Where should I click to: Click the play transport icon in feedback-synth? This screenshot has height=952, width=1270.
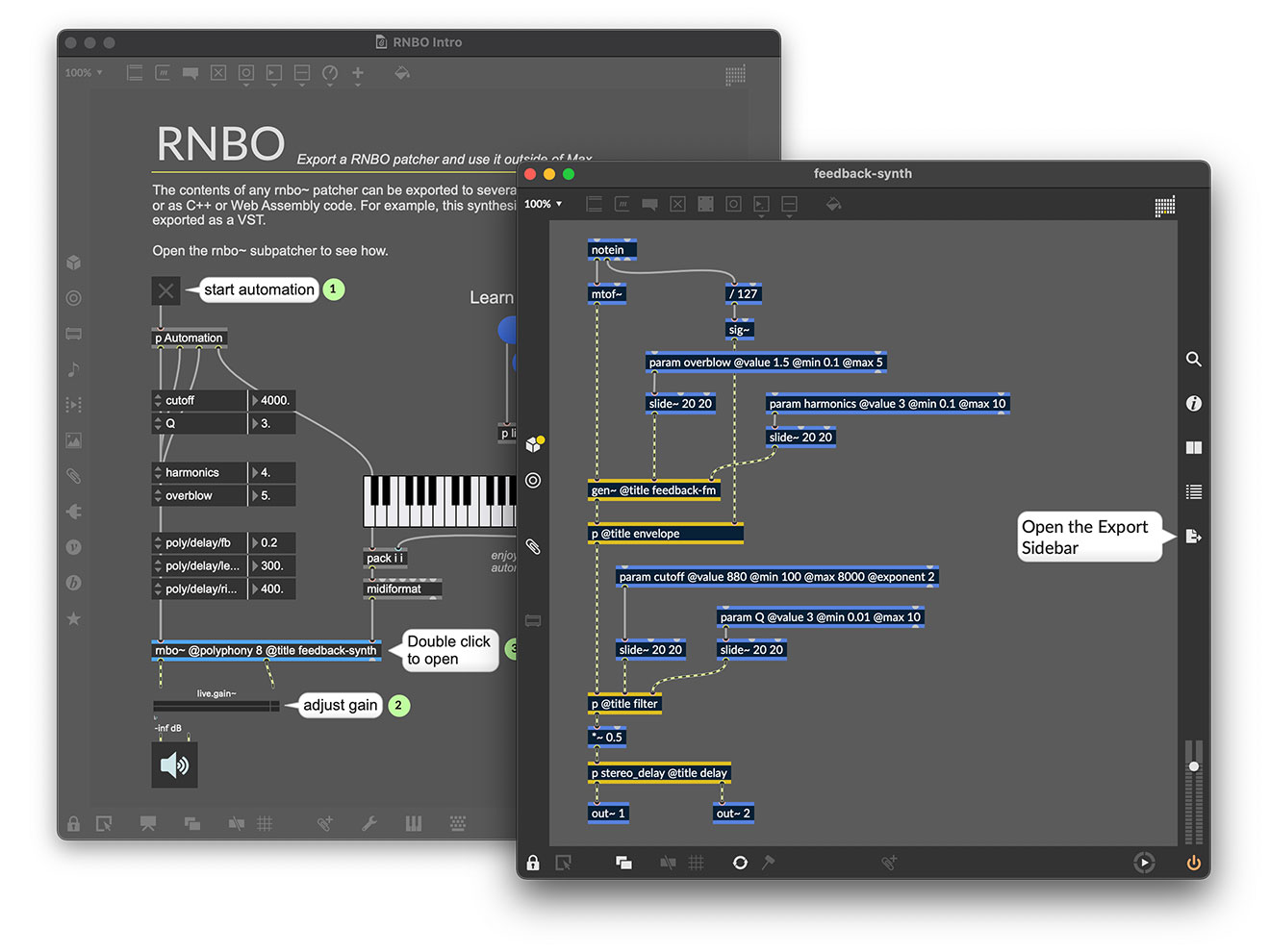click(x=1144, y=863)
